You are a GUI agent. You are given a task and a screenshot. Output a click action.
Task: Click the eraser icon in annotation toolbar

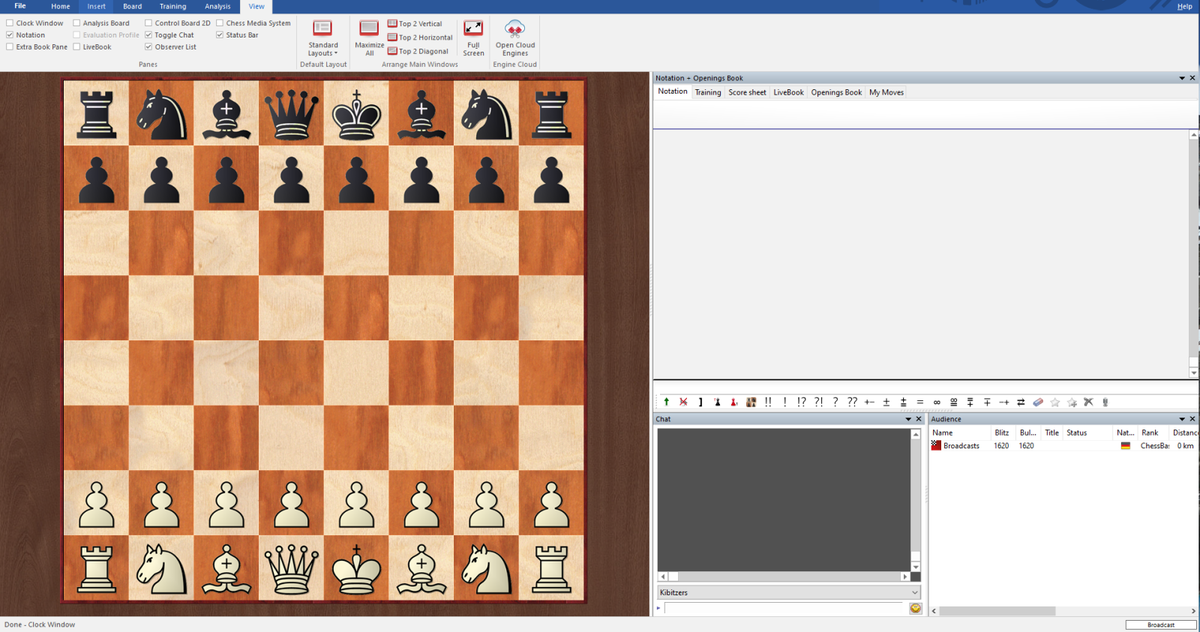[x=1037, y=402]
